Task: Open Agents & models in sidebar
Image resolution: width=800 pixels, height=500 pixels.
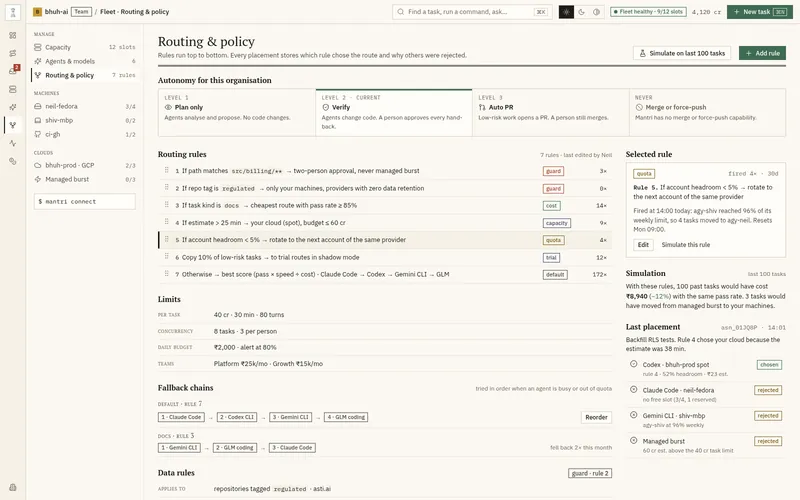Action: pos(85,61)
